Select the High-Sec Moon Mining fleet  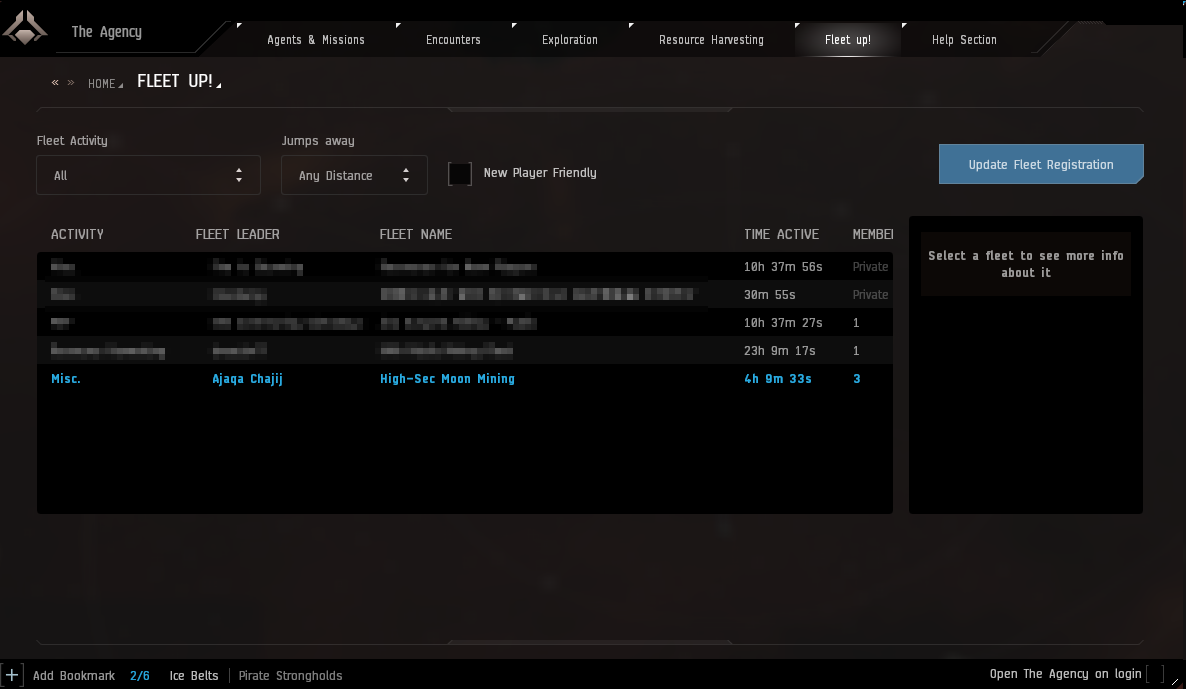(447, 379)
